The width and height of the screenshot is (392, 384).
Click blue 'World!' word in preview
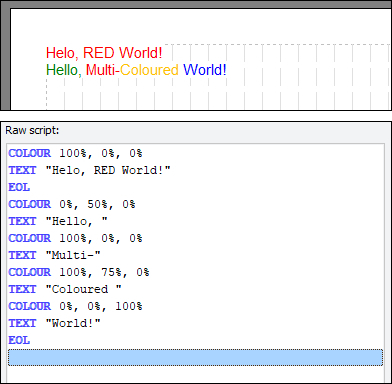[x=205, y=70]
